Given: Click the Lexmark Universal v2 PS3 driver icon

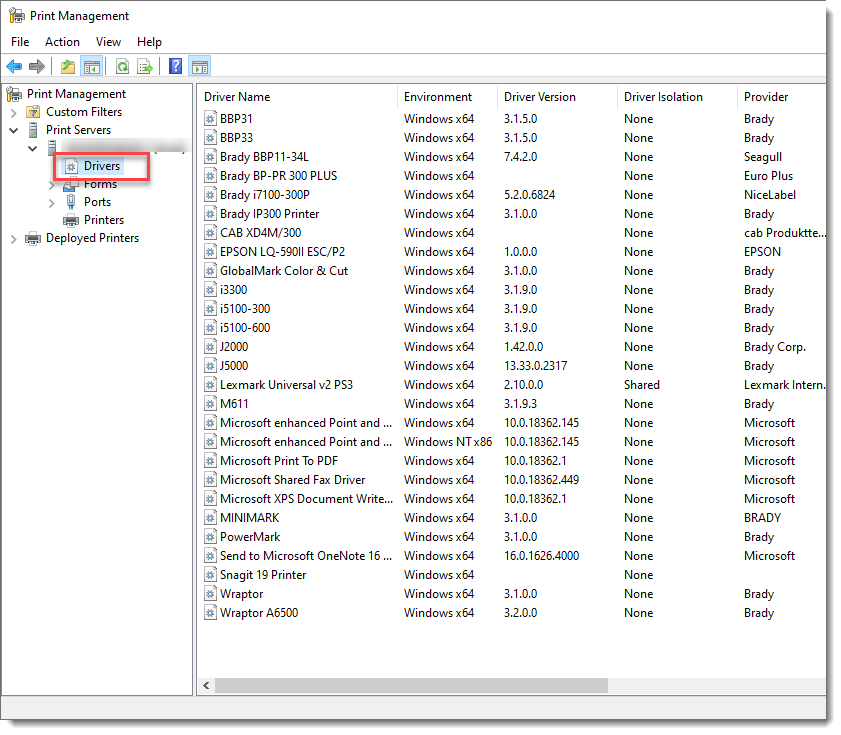Looking at the screenshot, I should [x=210, y=385].
